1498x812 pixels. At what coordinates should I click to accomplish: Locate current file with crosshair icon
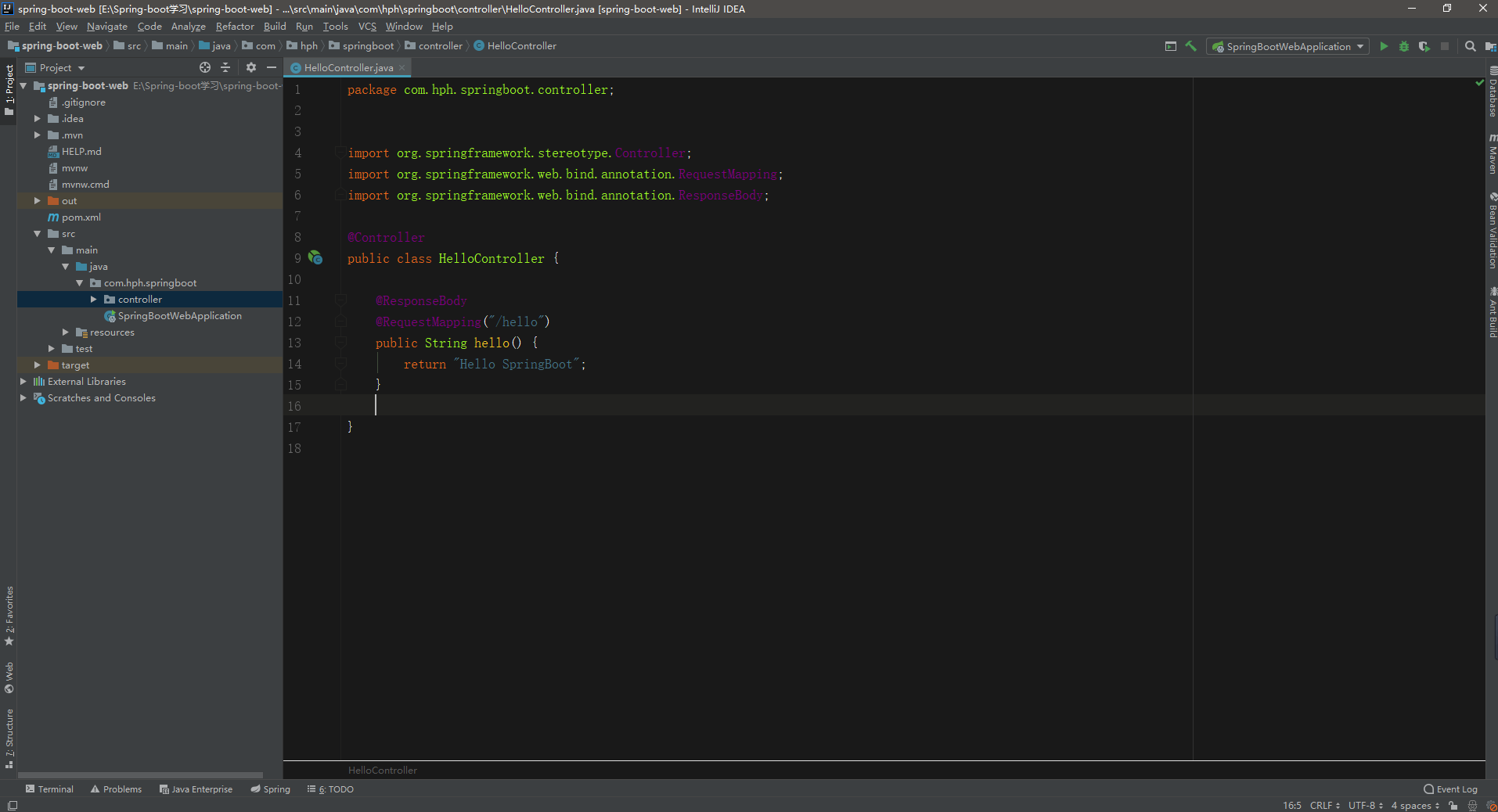point(205,67)
